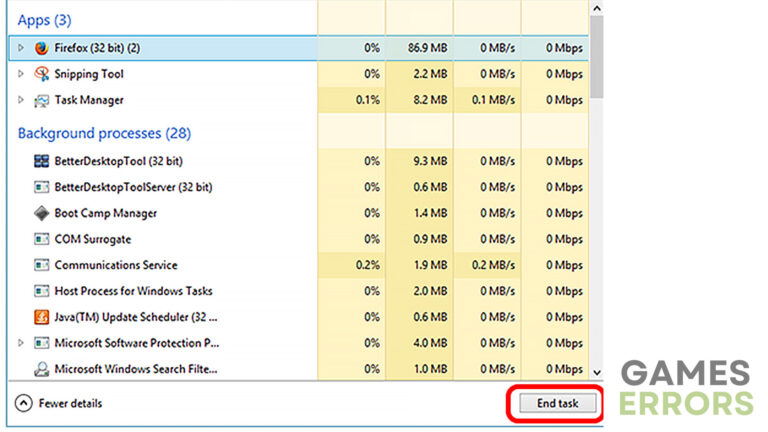768x432 pixels.
Task: Select Host Process for Windows Tasks
Action: pos(133,291)
